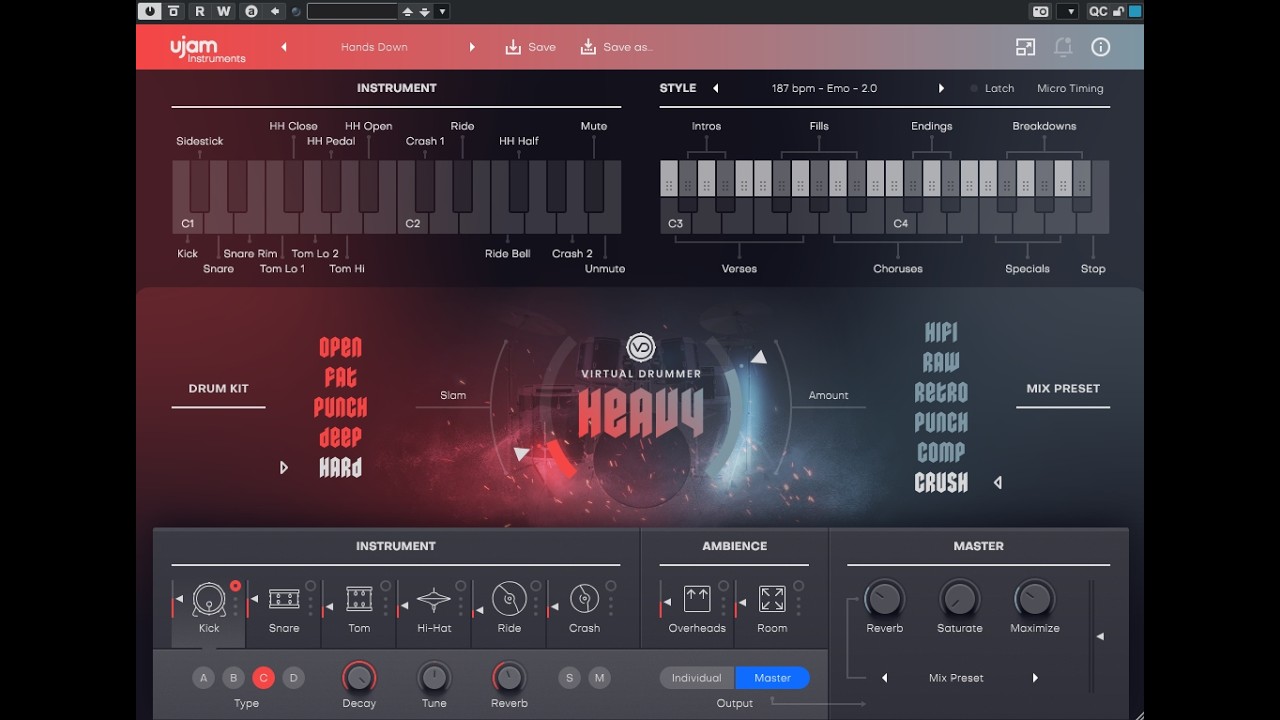Select the Tom instrument icon
This screenshot has height=720, width=1280.
click(x=359, y=599)
